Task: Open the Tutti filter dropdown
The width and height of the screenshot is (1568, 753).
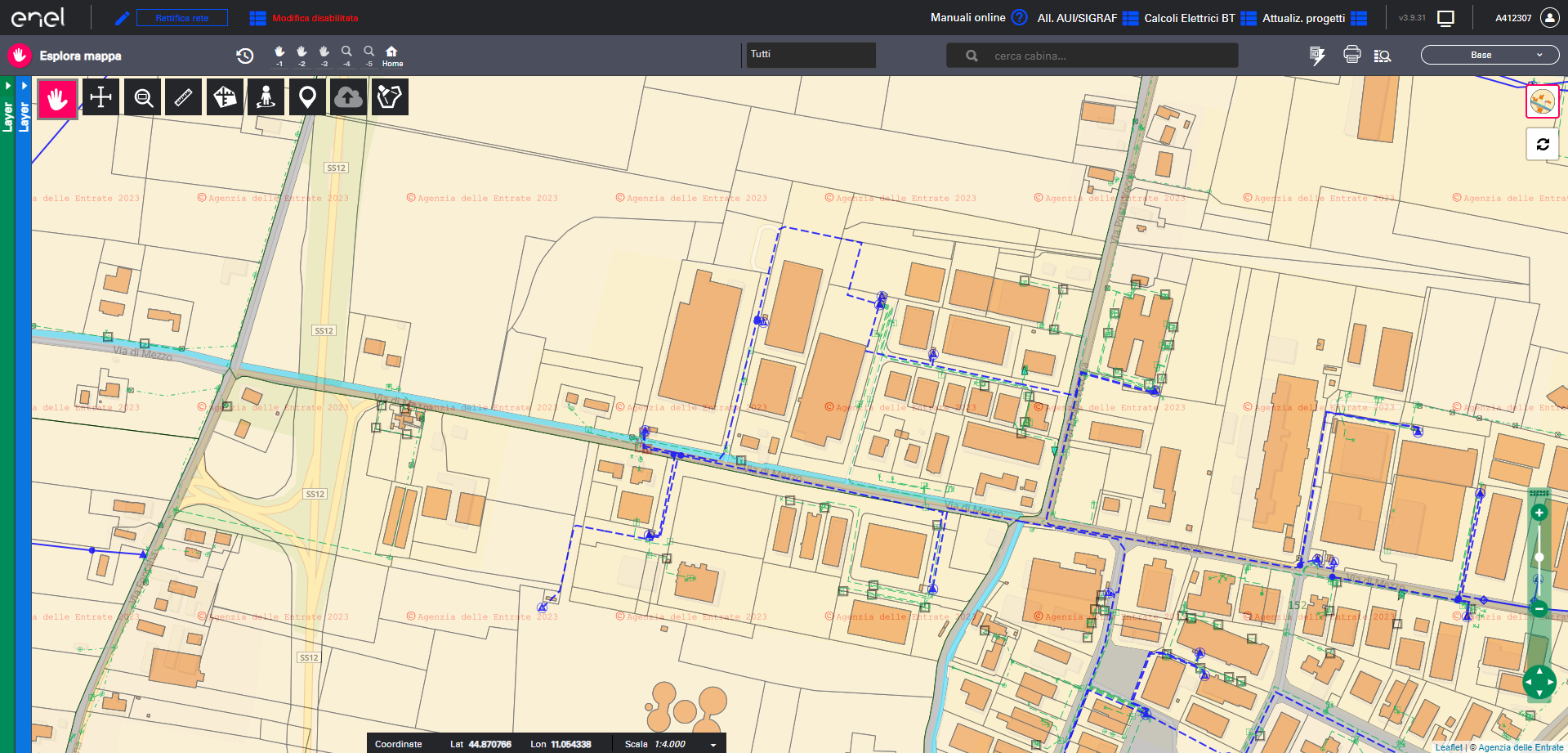Action: pos(811,55)
